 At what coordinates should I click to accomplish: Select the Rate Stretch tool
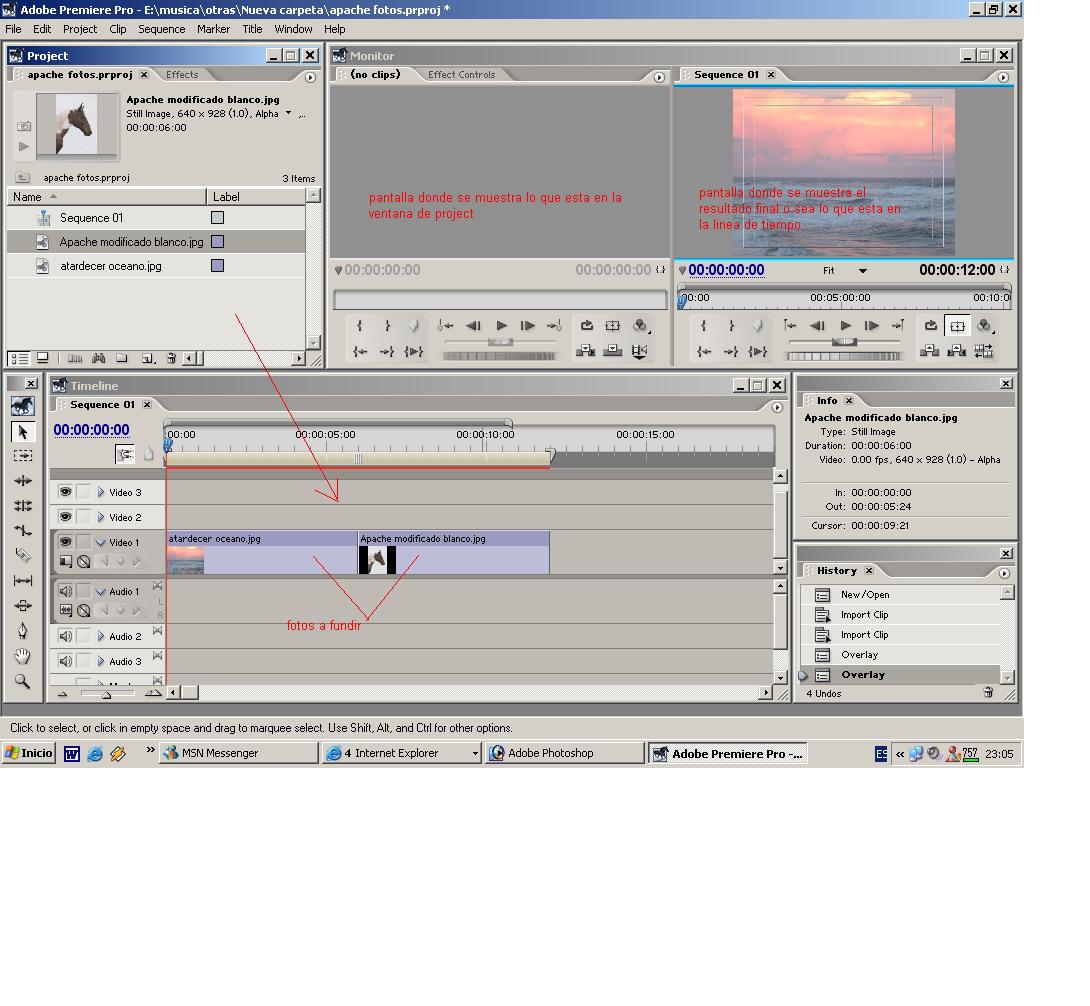click(x=22, y=530)
